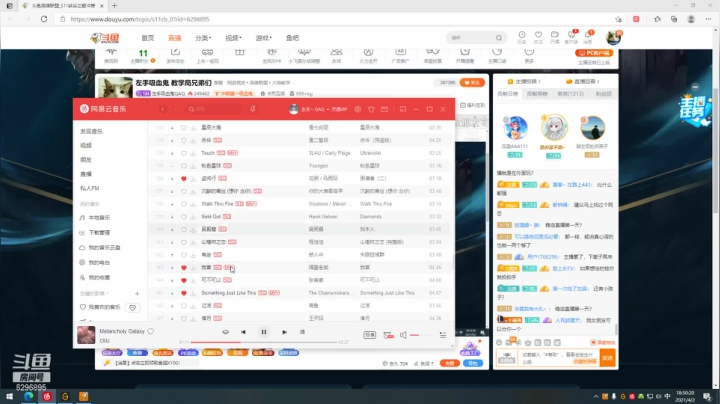The height and width of the screenshot is (404, 720).
Task: Start heartbeat mode button beside 我喜欢的音乐
Action: click(132, 308)
